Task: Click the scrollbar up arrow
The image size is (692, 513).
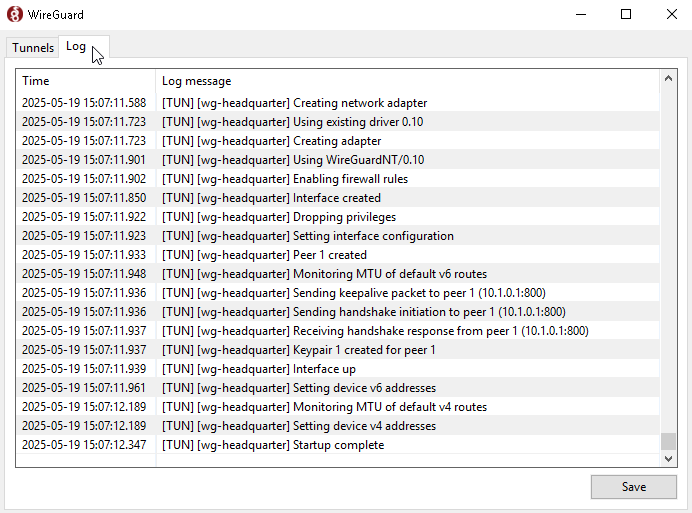Action: point(668,79)
